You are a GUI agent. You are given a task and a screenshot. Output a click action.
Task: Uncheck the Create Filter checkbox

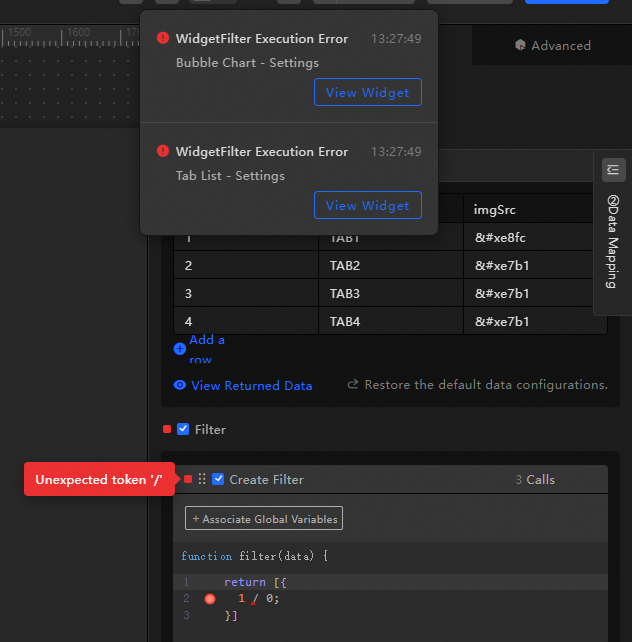pos(218,479)
